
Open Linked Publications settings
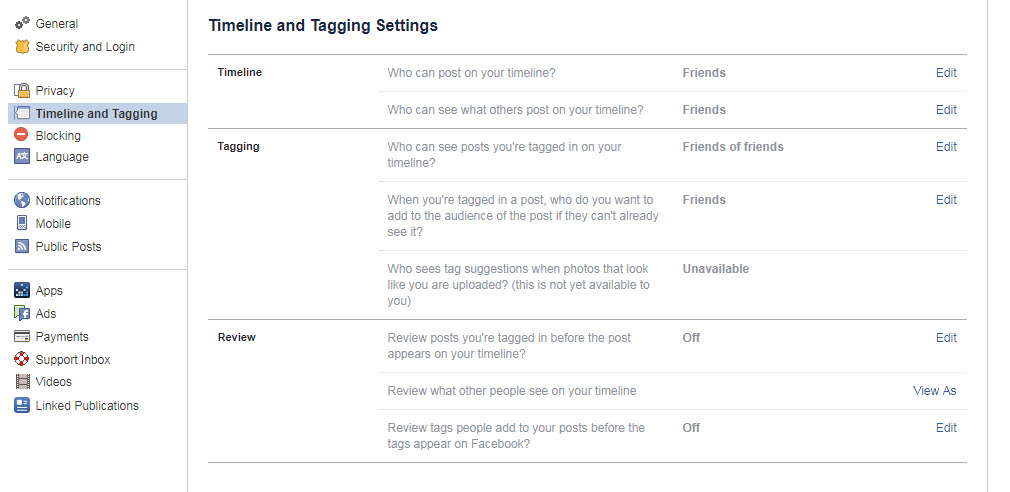coord(87,406)
